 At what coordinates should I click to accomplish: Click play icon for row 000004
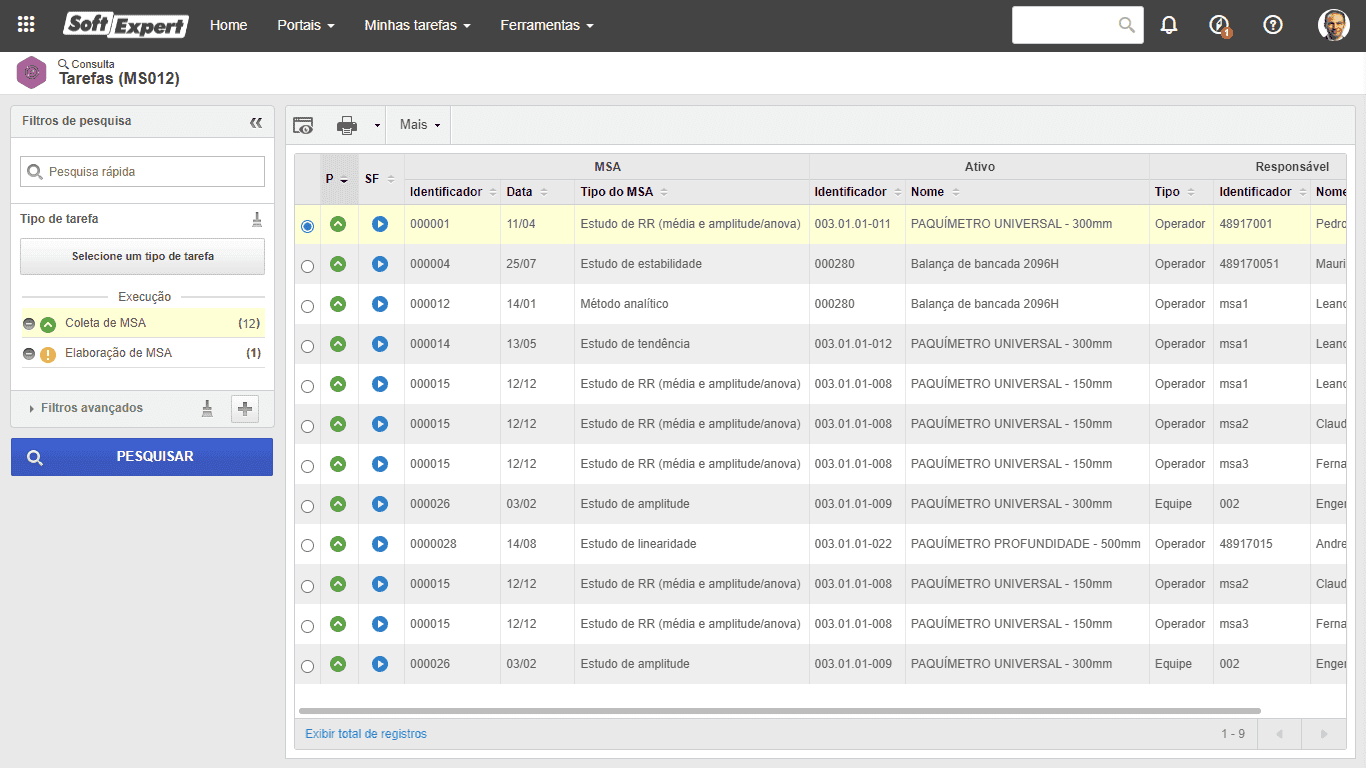380,264
